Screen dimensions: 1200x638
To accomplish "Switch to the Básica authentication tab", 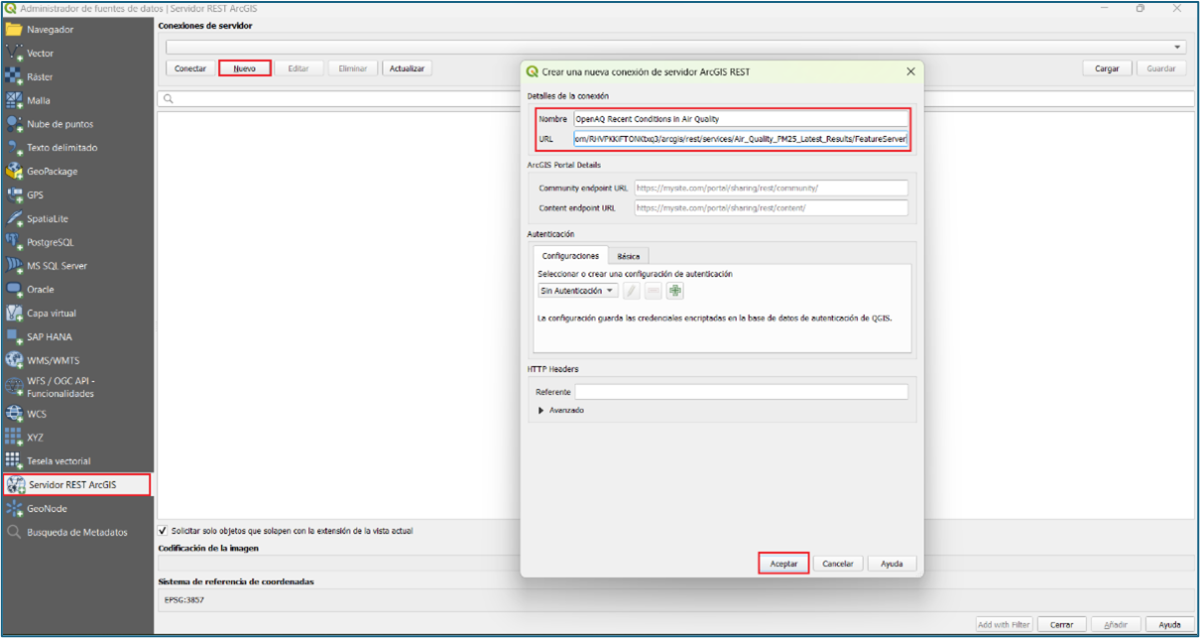I will [x=628, y=256].
